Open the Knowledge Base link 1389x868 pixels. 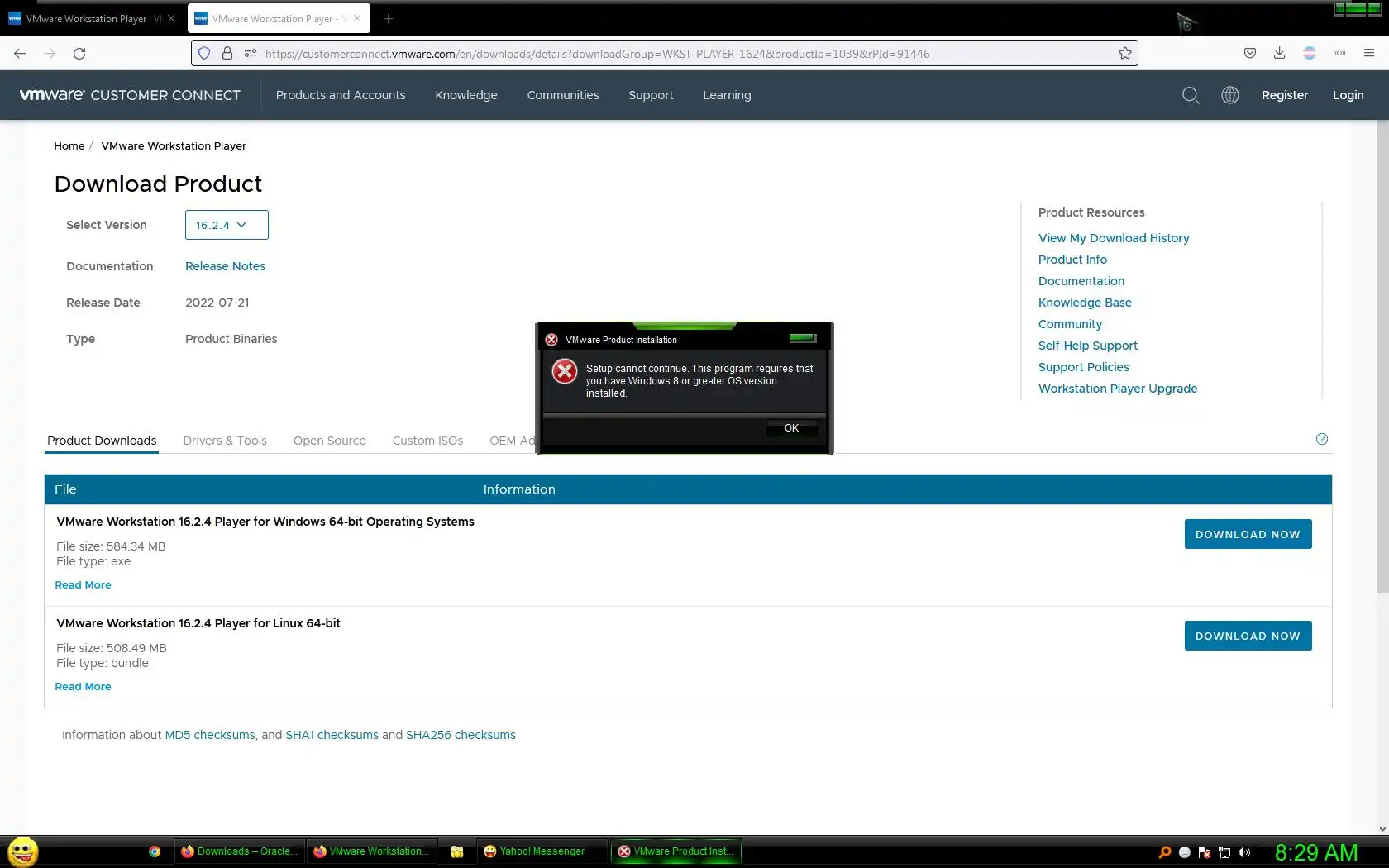[x=1085, y=303]
